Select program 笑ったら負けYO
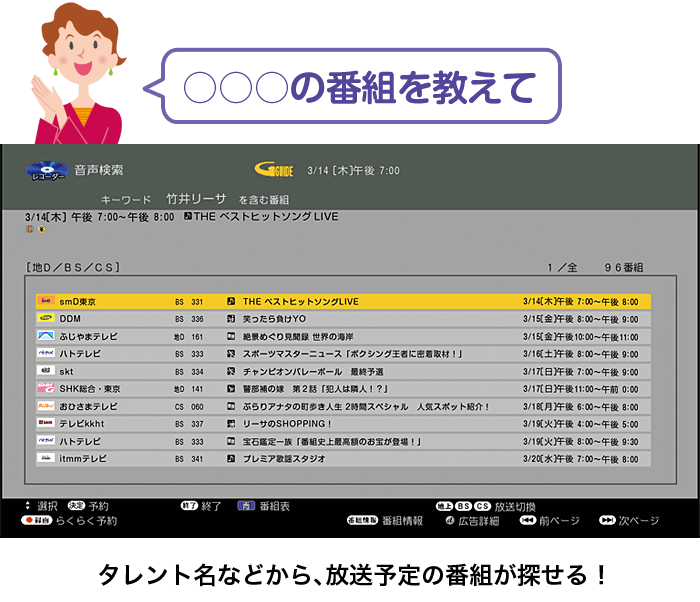 coord(343,319)
